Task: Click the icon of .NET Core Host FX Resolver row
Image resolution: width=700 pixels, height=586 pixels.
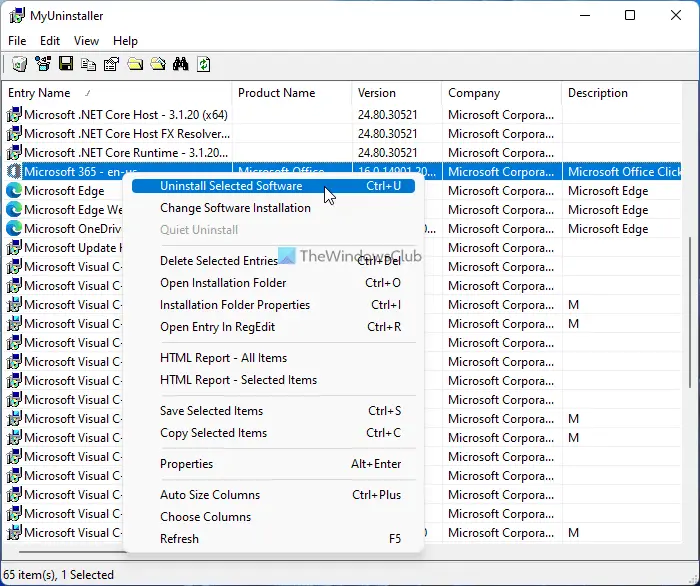Action: pos(14,134)
